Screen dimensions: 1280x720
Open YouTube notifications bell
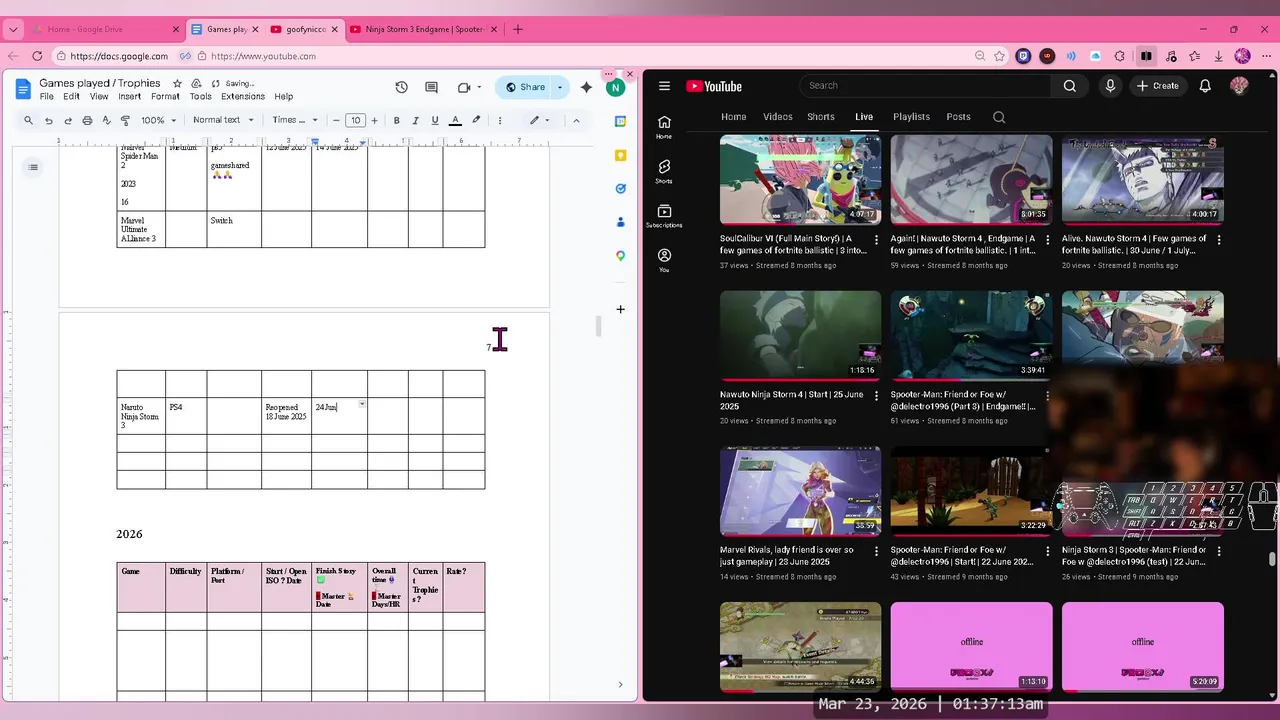(x=1205, y=86)
